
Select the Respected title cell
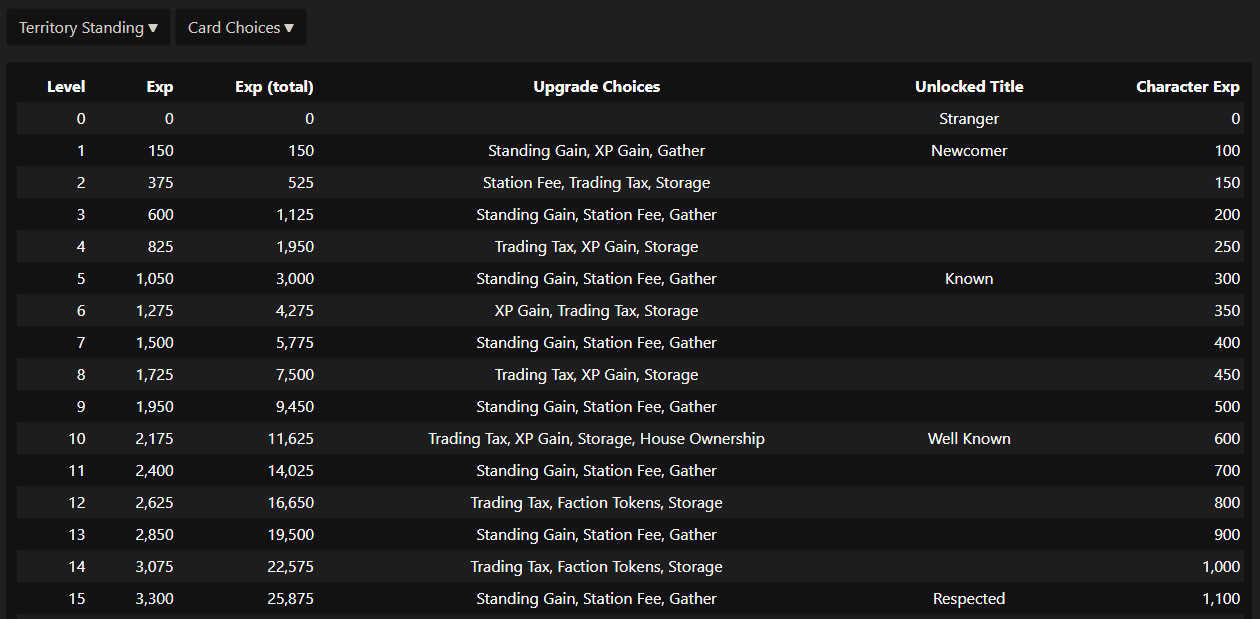969,599
